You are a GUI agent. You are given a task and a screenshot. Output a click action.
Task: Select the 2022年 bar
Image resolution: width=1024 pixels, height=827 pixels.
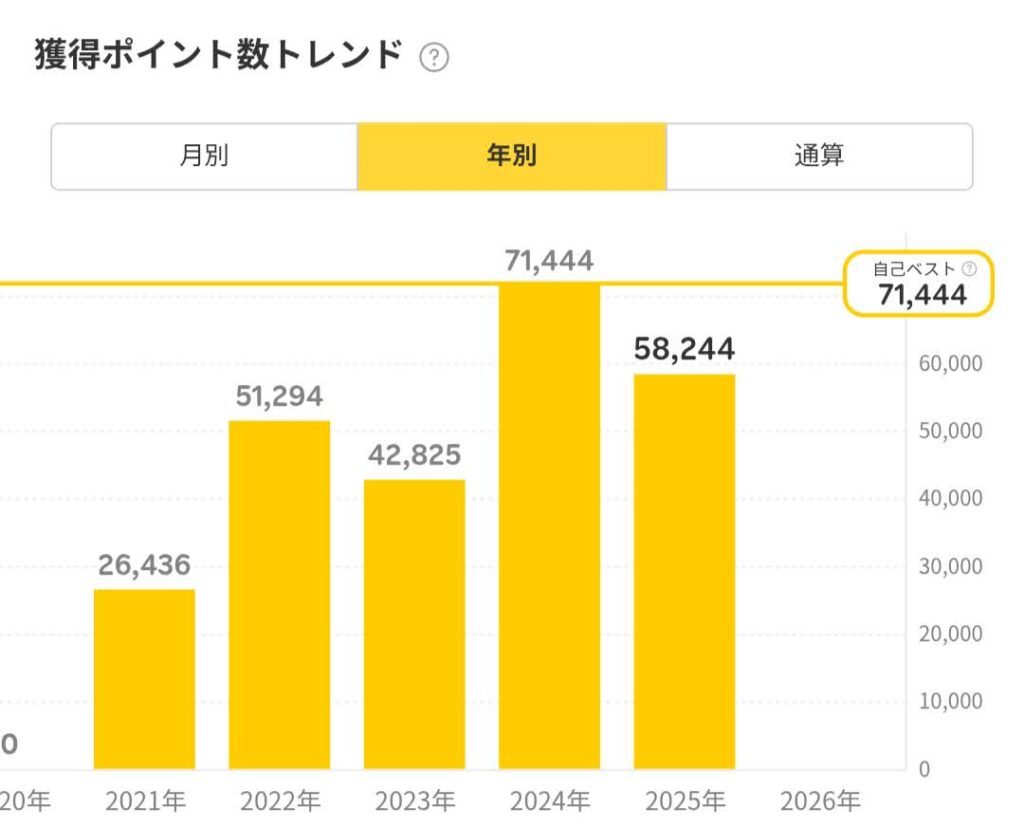tap(280, 594)
